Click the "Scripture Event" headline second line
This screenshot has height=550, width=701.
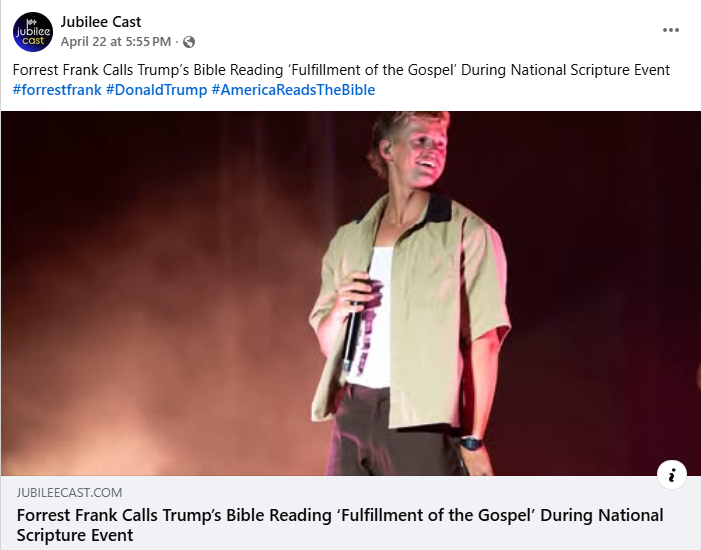point(75,536)
